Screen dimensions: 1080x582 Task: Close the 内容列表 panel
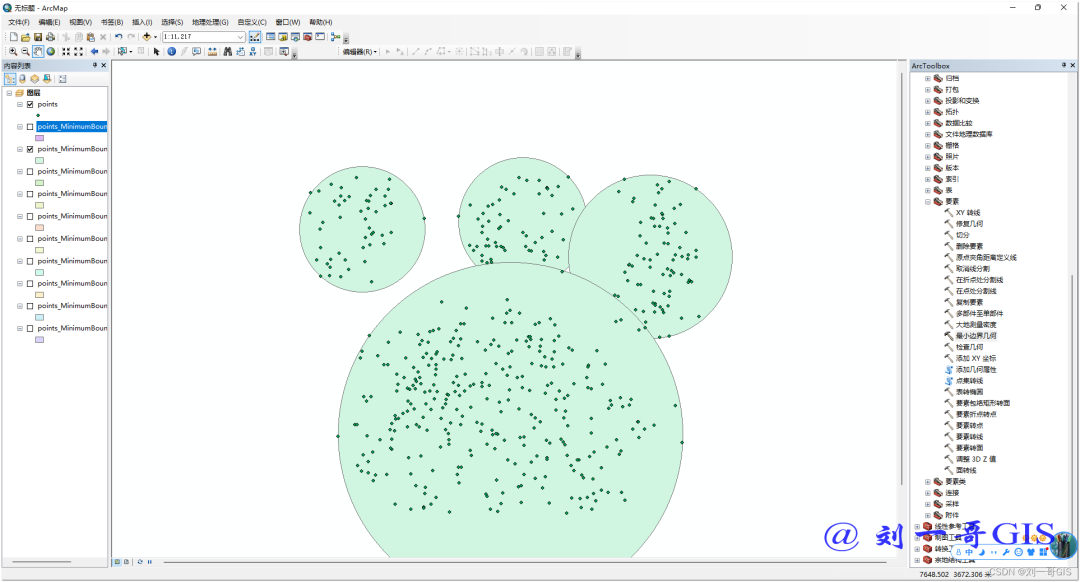(x=104, y=65)
